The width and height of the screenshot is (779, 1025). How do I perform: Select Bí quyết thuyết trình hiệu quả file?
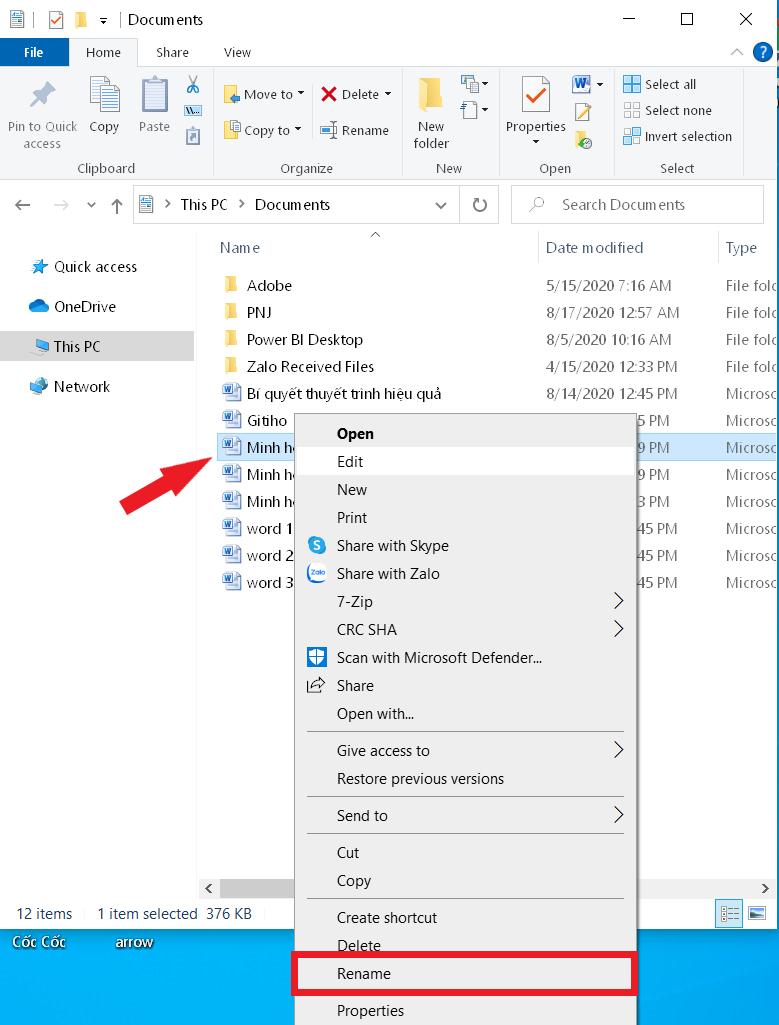(x=344, y=394)
